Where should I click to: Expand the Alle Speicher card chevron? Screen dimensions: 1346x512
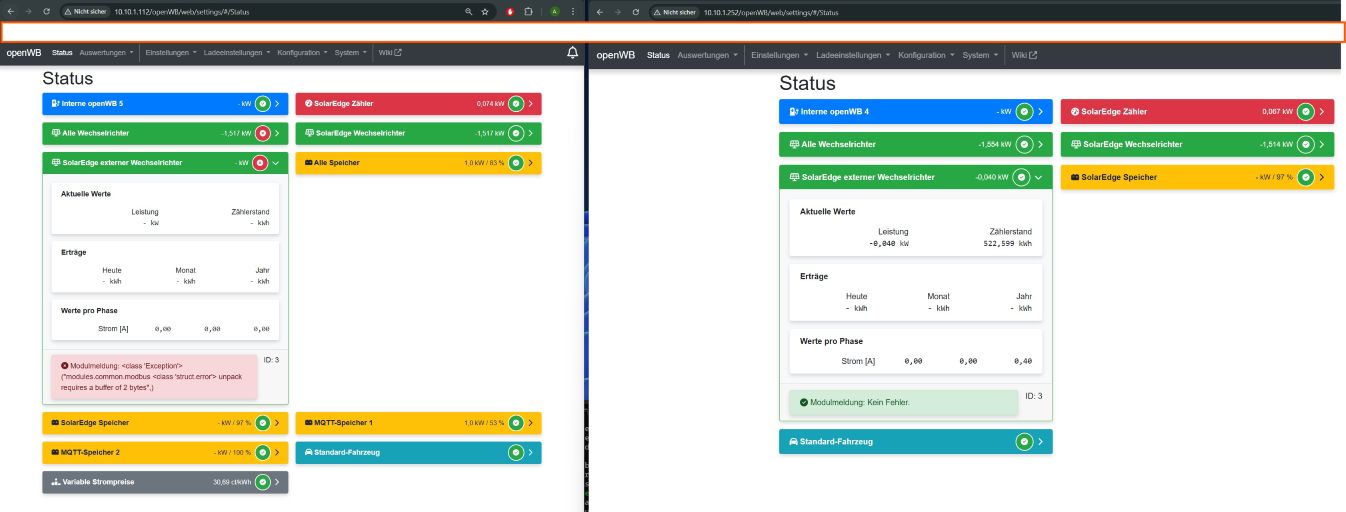coord(530,162)
